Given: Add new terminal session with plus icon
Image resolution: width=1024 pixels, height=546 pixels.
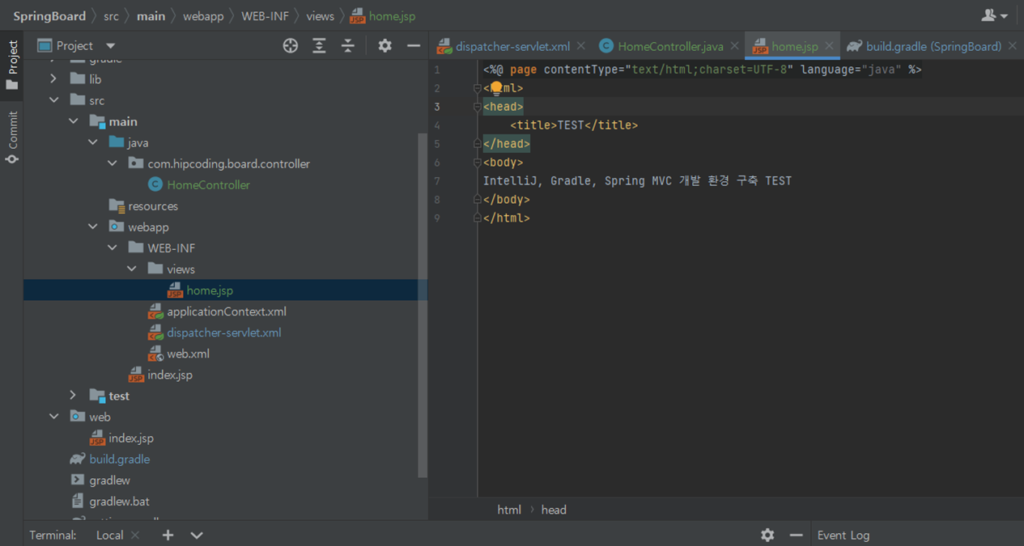Looking at the screenshot, I should point(168,535).
